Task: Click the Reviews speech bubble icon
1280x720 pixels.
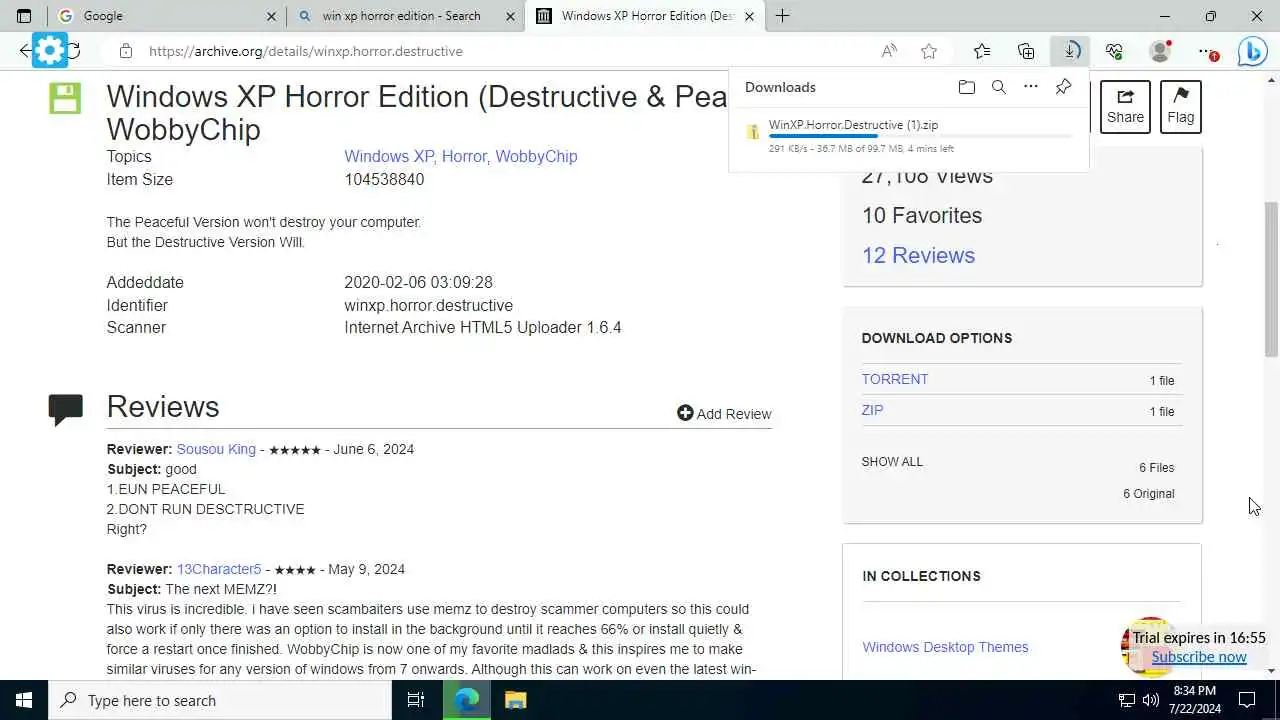Action: [66, 409]
